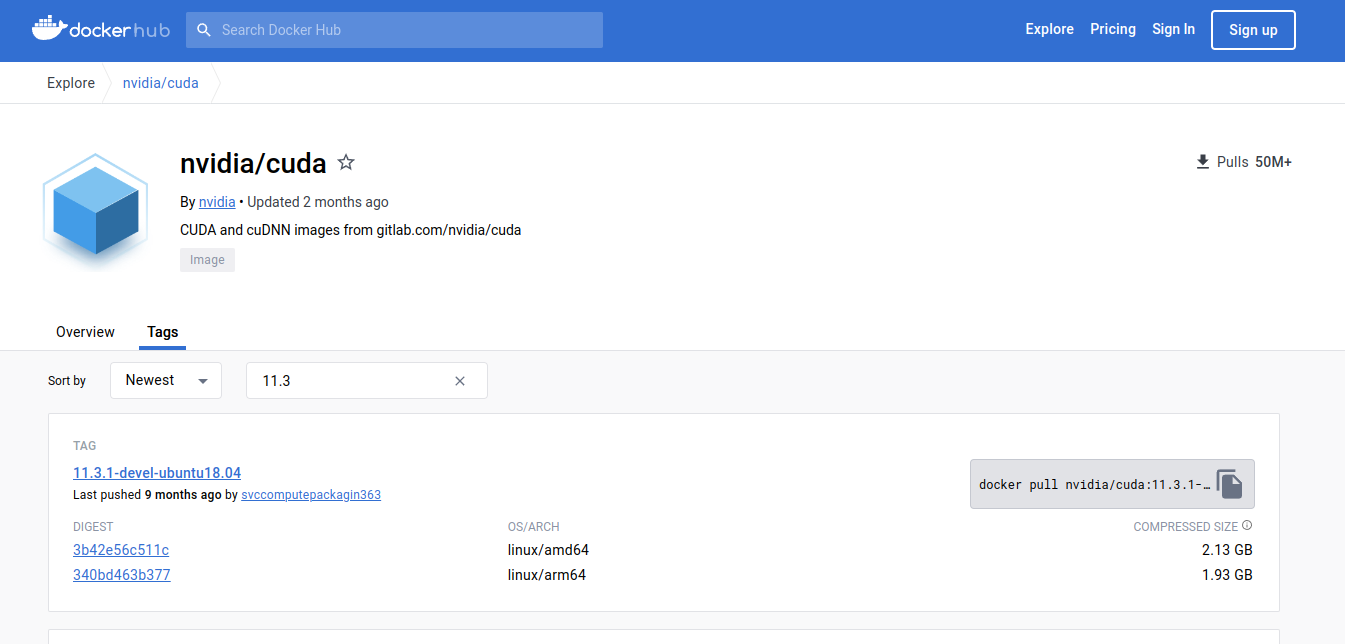Open the Pricing page
Screen dimensions: 1345x644
click(1113, 29)
